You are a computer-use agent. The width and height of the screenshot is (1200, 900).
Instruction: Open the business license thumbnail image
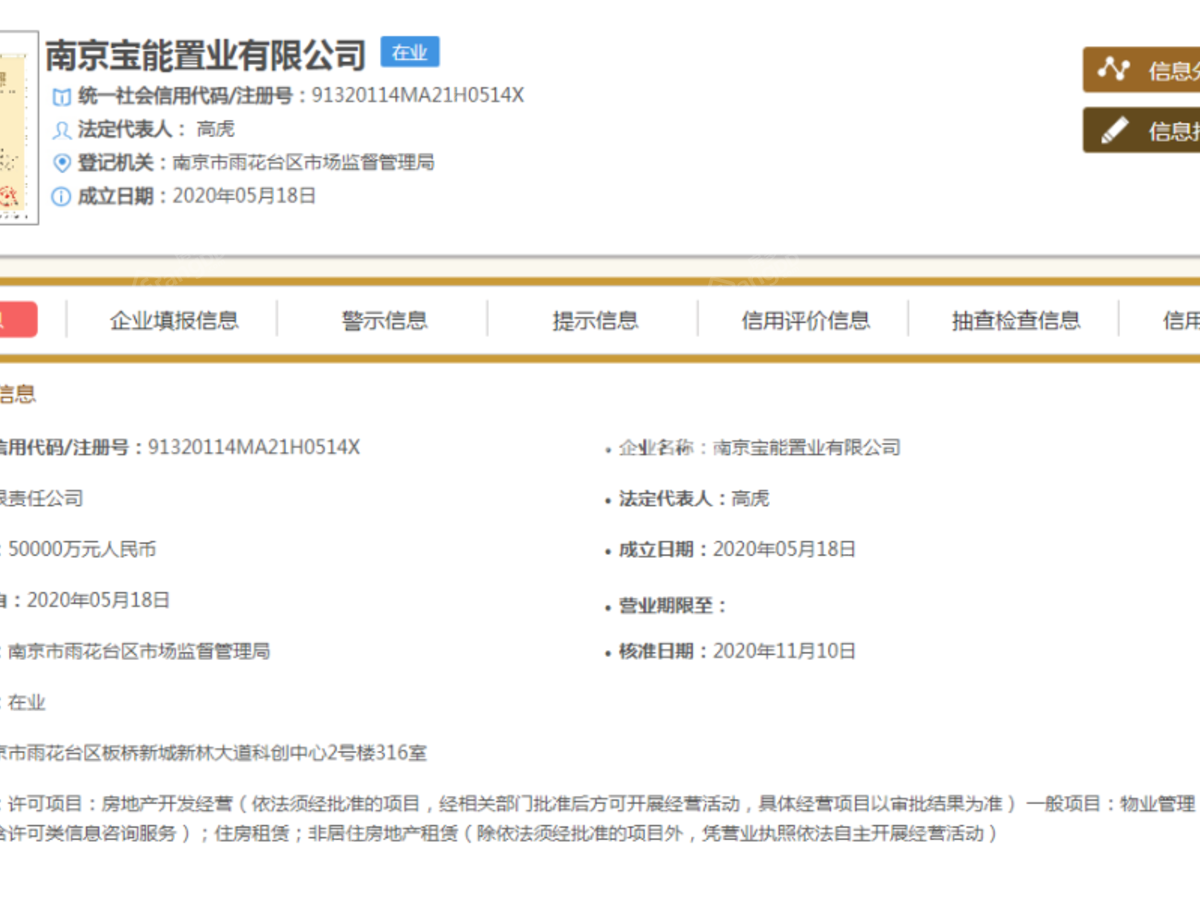click(18, 126)
